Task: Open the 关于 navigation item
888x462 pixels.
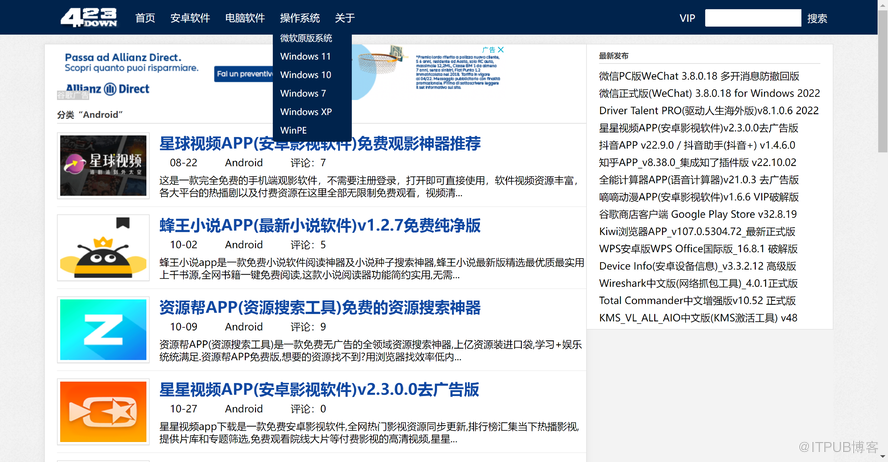Action: click(344, 18)
